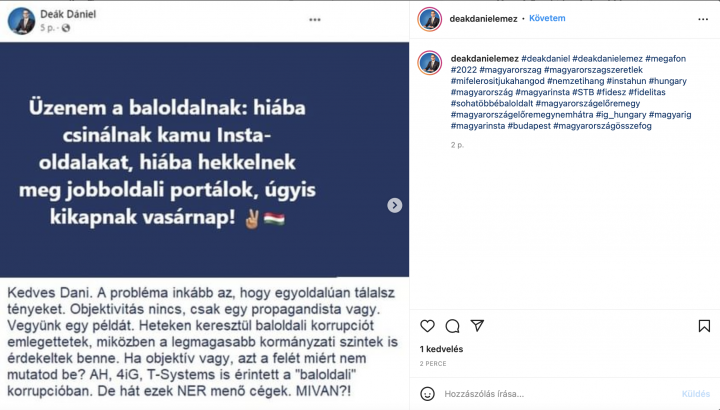This screenshot has height=410, width=720.
Task: Open deakdanielemez header profile avatar
Action: coord(429,19)
